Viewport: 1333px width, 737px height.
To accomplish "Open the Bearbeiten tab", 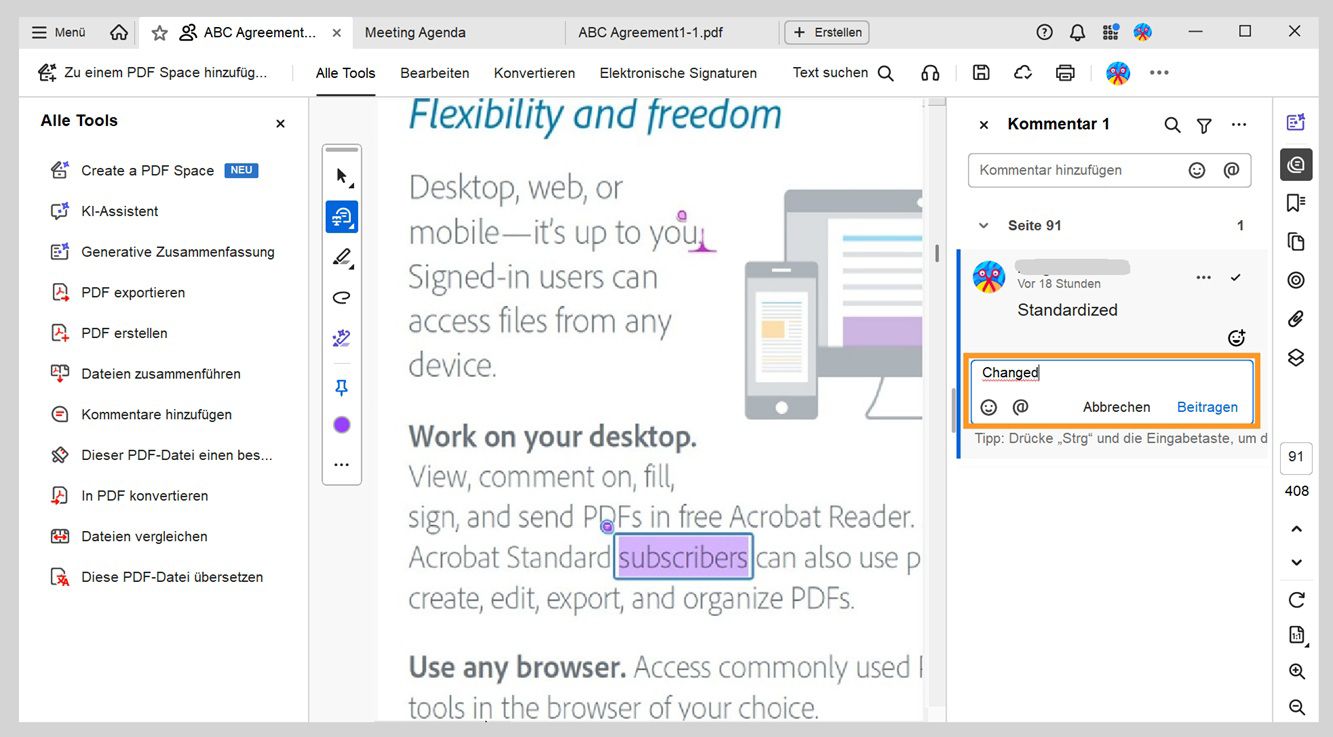I will 435,73.
